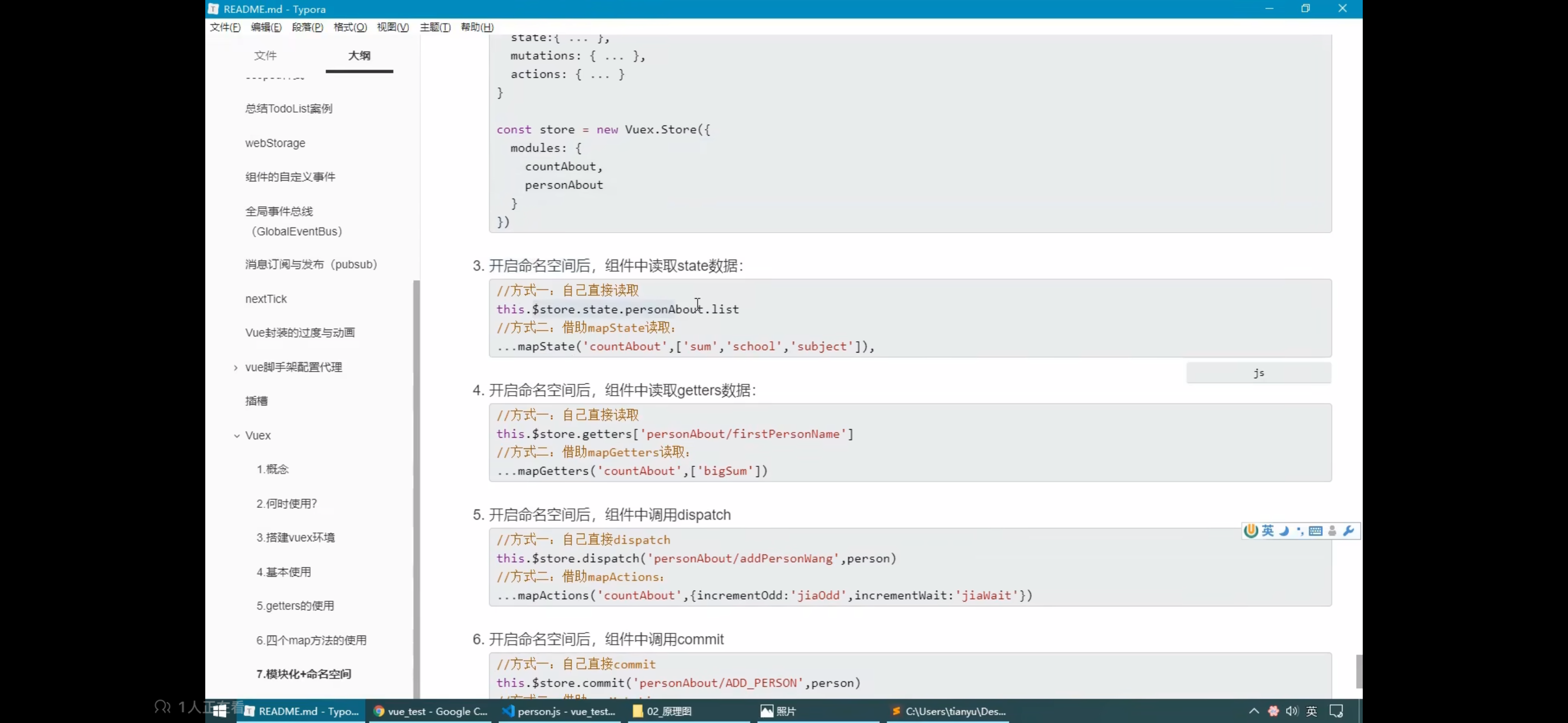This screenshot has height=723, width=1568.
Task: Click the IME logo icon
Action: (1251, 531)
